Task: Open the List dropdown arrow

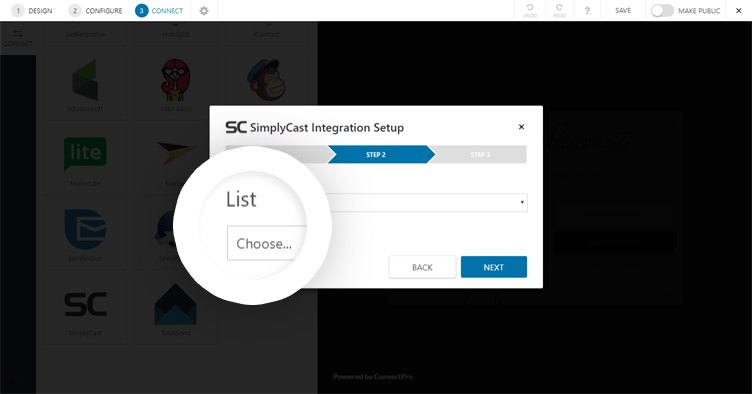Action: (522, 202)
